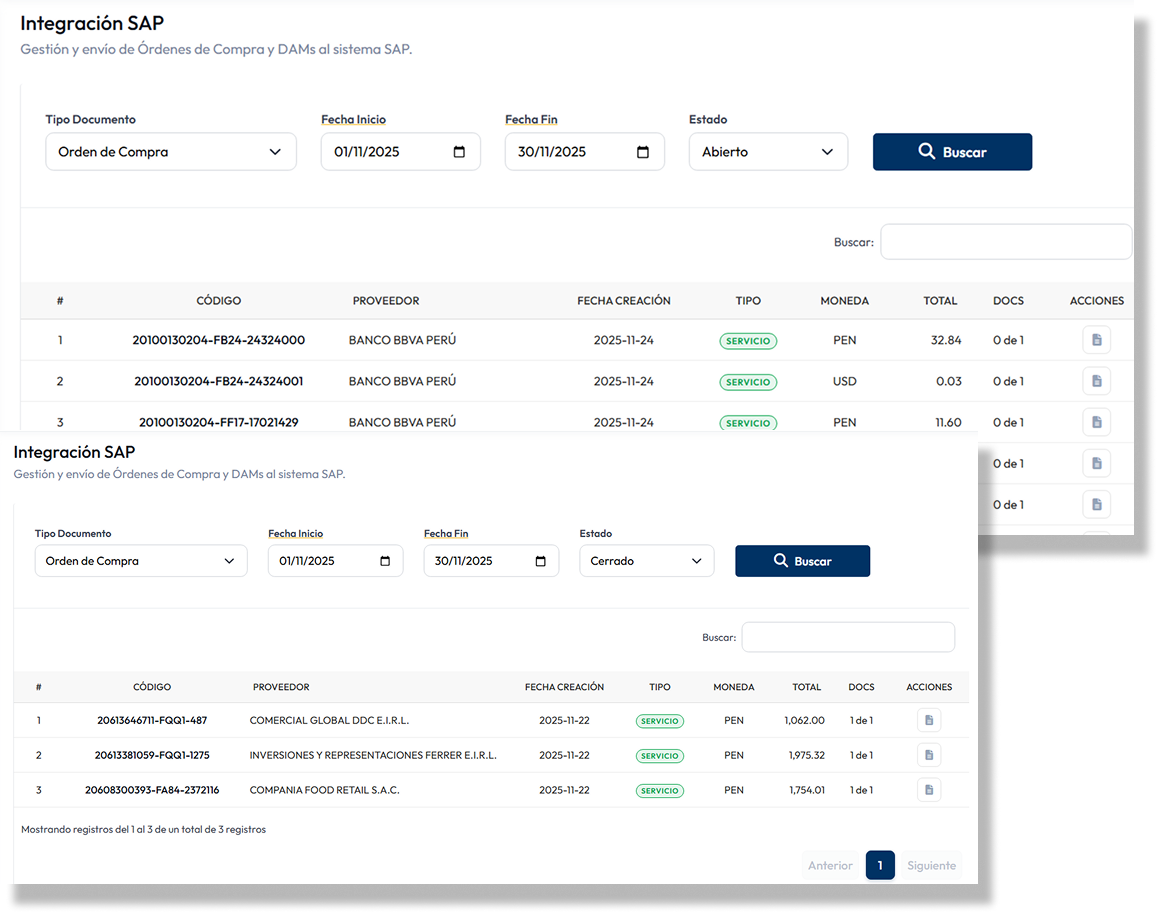Expand Tipo Documento dropdown in Abierto panel
1157x913 pixels.
click(171, 152)
